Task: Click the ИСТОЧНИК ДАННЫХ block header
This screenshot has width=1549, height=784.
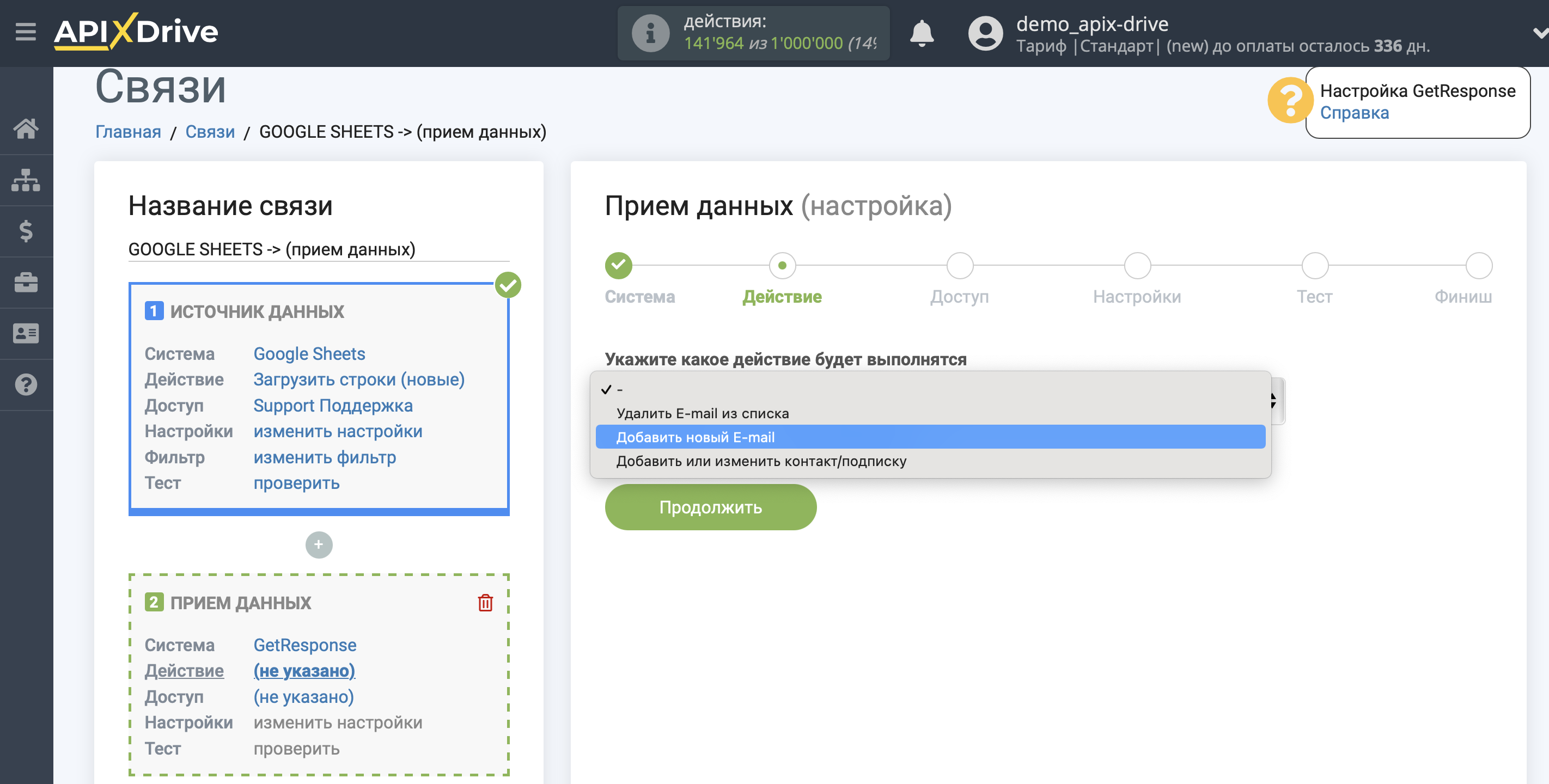Action: tap(257, 311)
